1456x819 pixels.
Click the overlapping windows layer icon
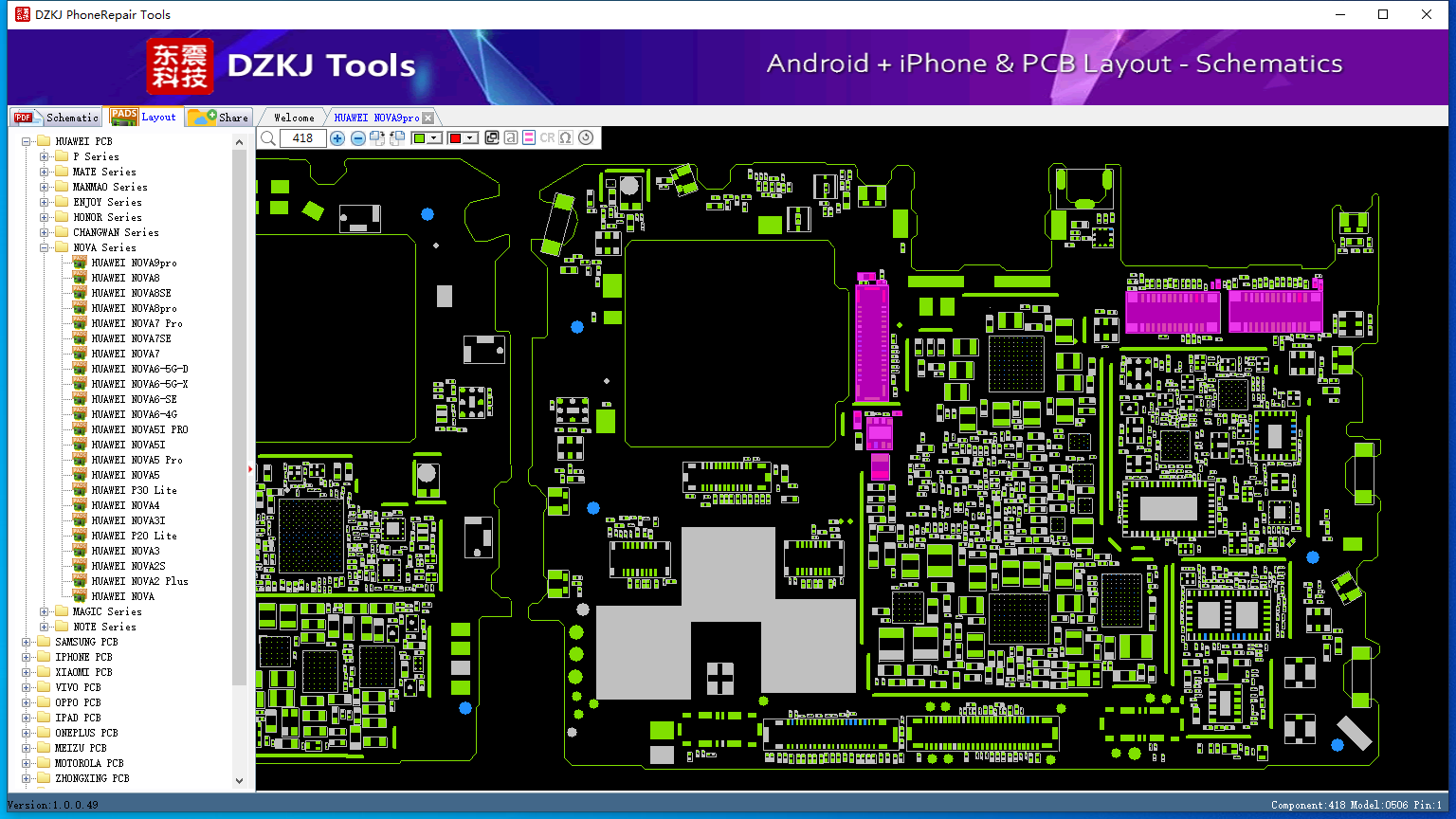pos(492,138)
